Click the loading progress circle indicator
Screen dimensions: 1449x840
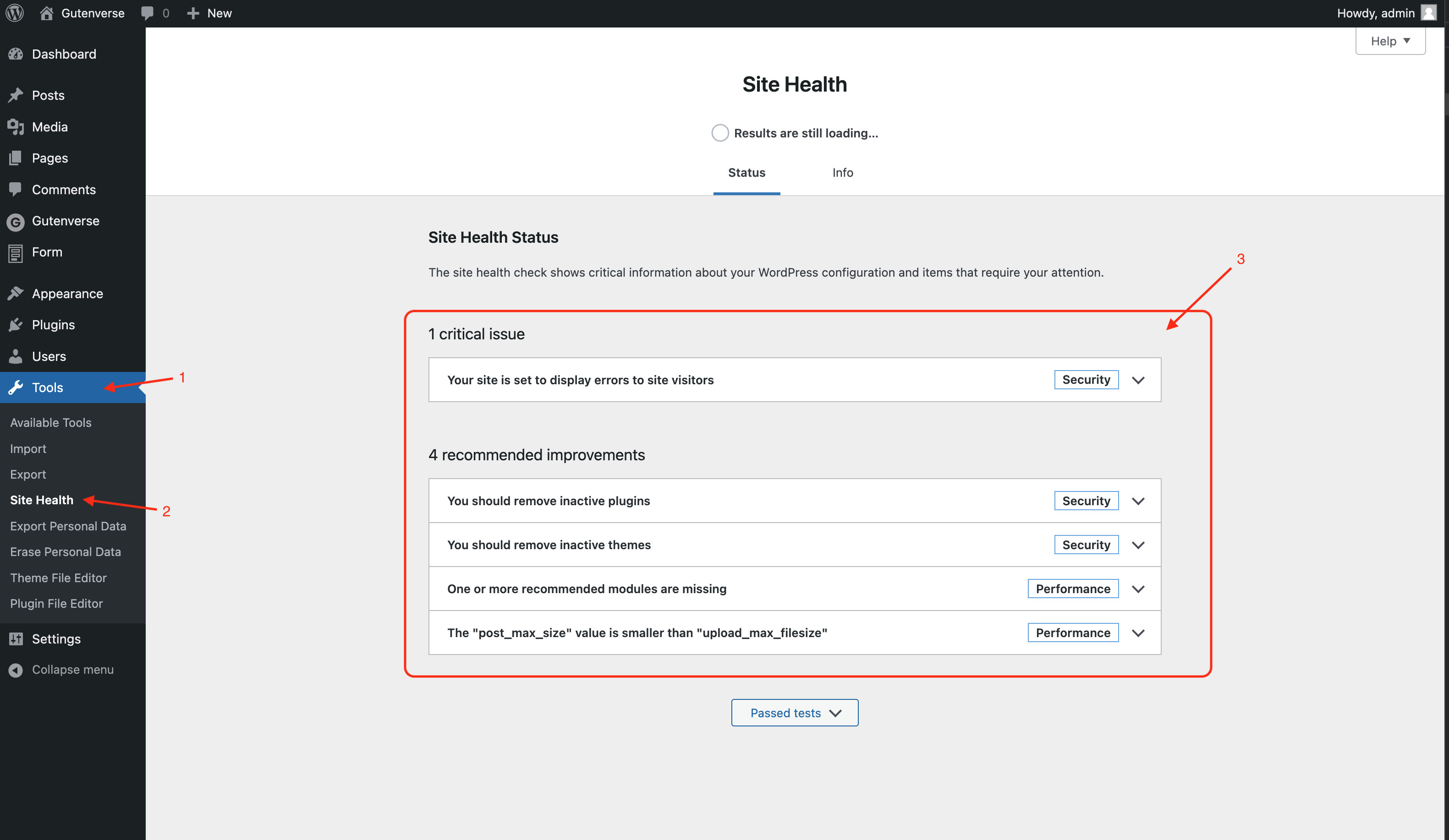tap(720, 133)
